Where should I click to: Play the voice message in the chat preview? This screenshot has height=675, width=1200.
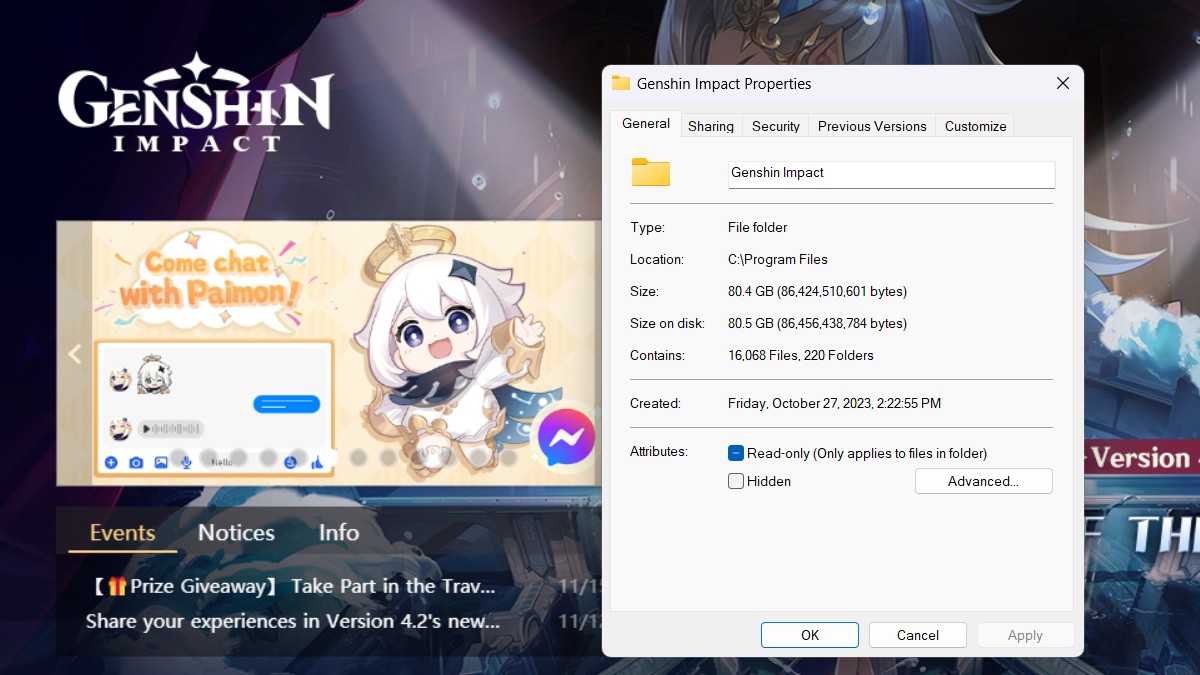[146, 430]
